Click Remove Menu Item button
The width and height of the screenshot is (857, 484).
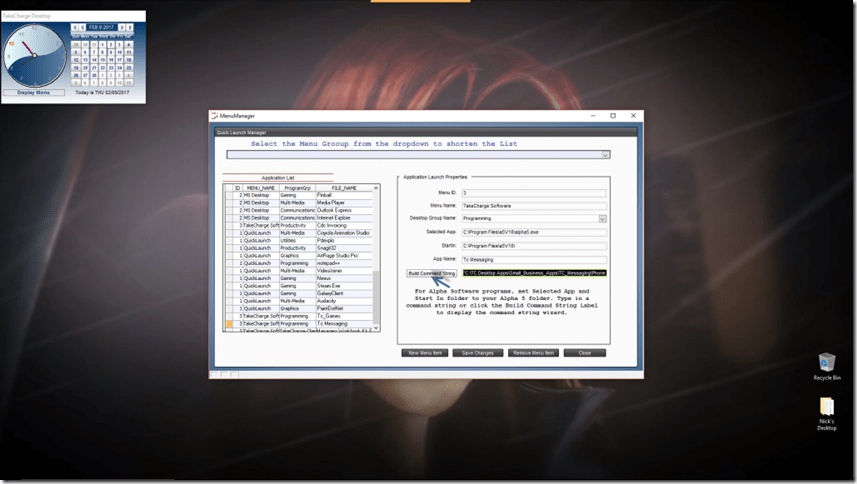(x=533, y=353)
